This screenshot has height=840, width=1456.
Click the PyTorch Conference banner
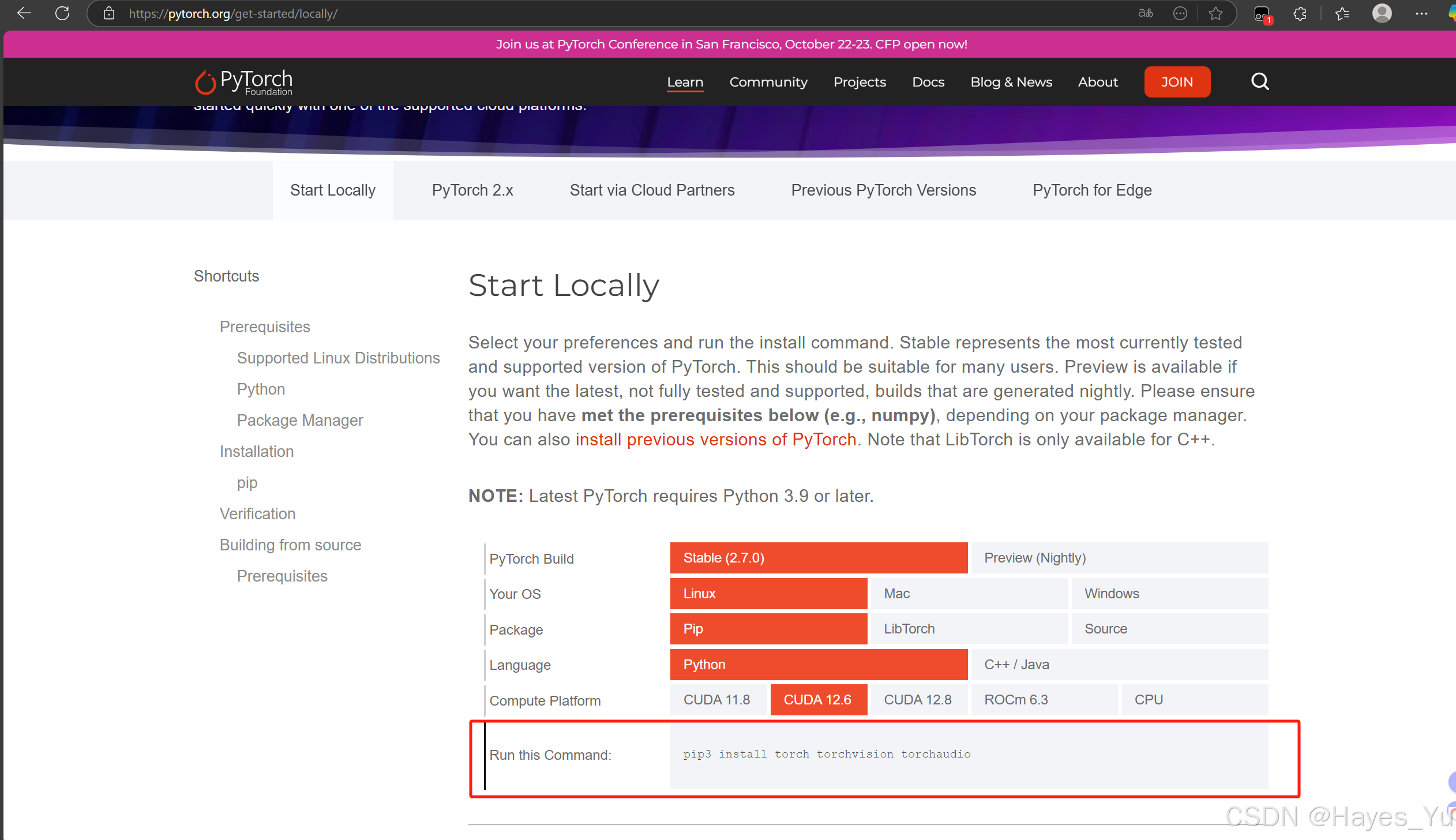(731, 44)
